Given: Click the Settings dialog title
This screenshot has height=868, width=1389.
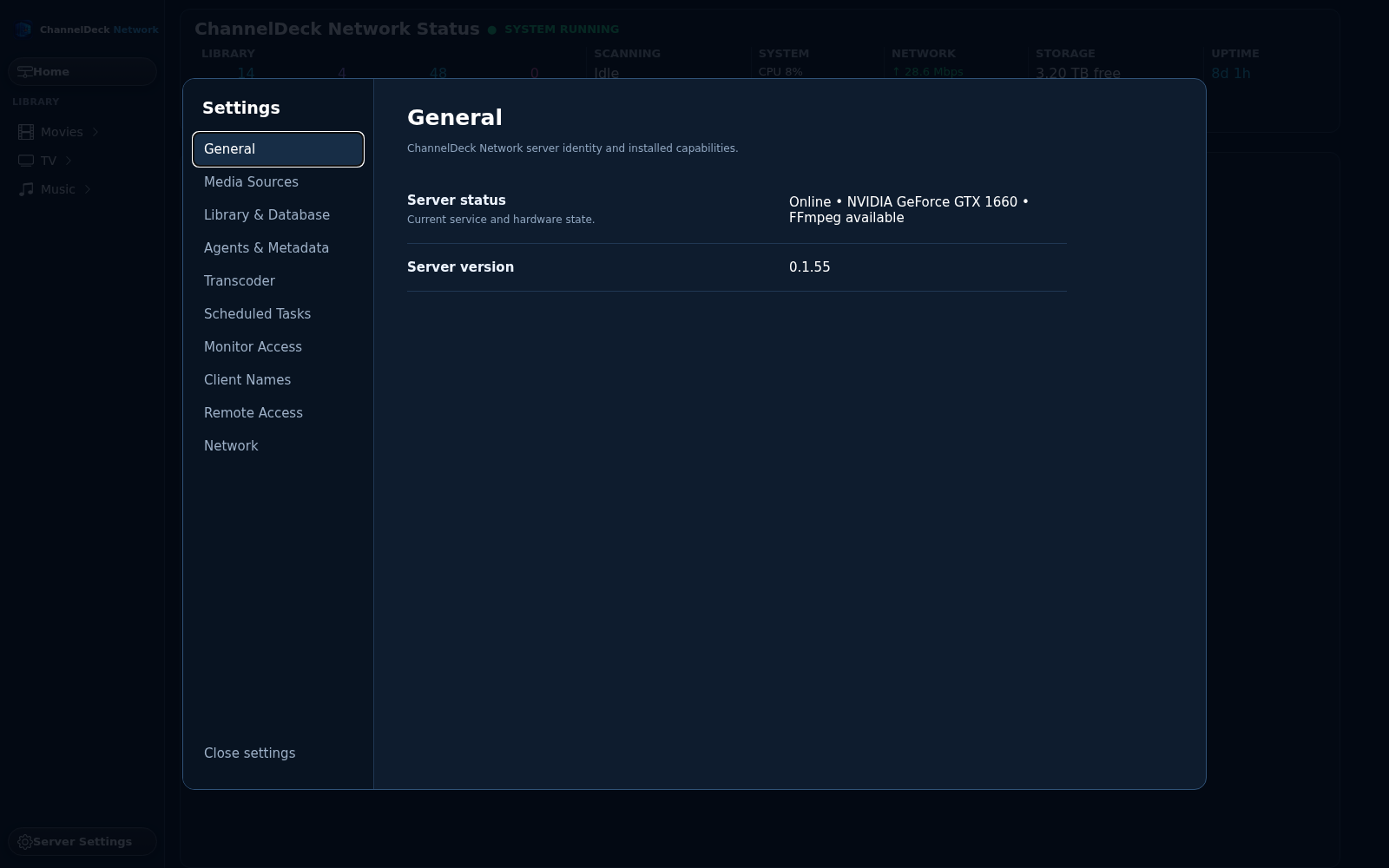Looking at the screenshot, I should coord(241,108).
